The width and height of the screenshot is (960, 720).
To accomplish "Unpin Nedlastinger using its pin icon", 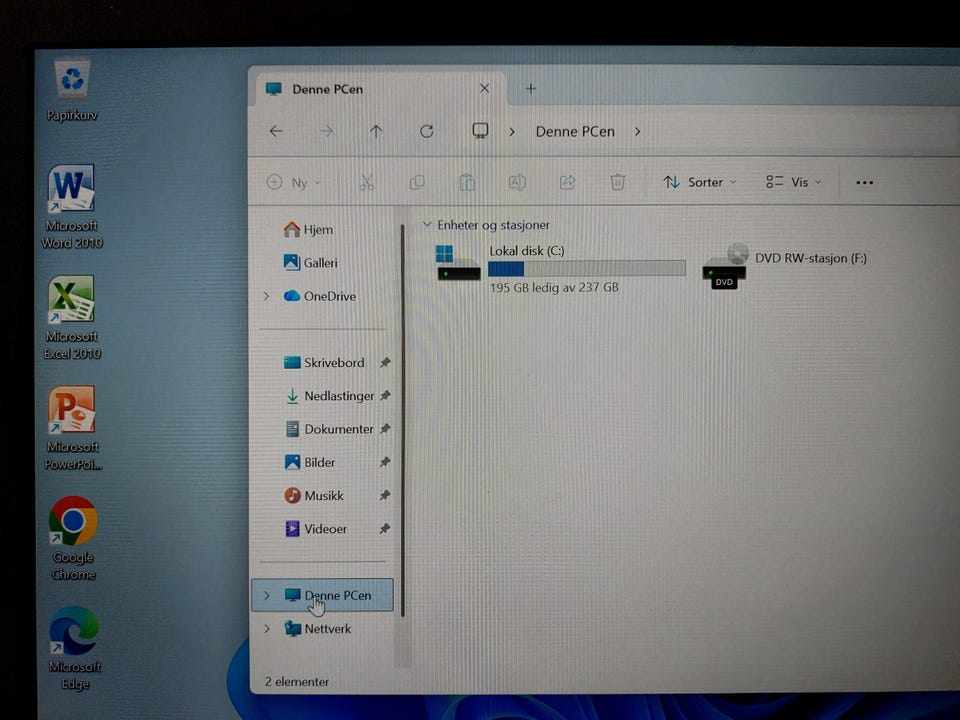I will (385, 396).
